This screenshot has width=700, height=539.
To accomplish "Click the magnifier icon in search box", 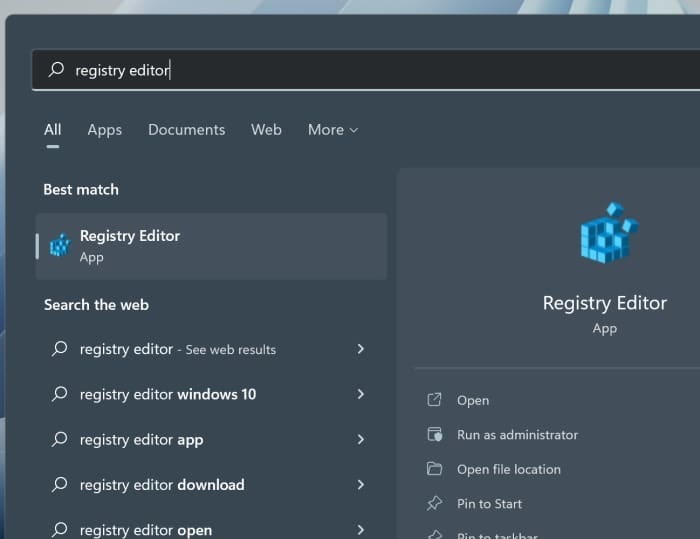I will tap(57, 70).
